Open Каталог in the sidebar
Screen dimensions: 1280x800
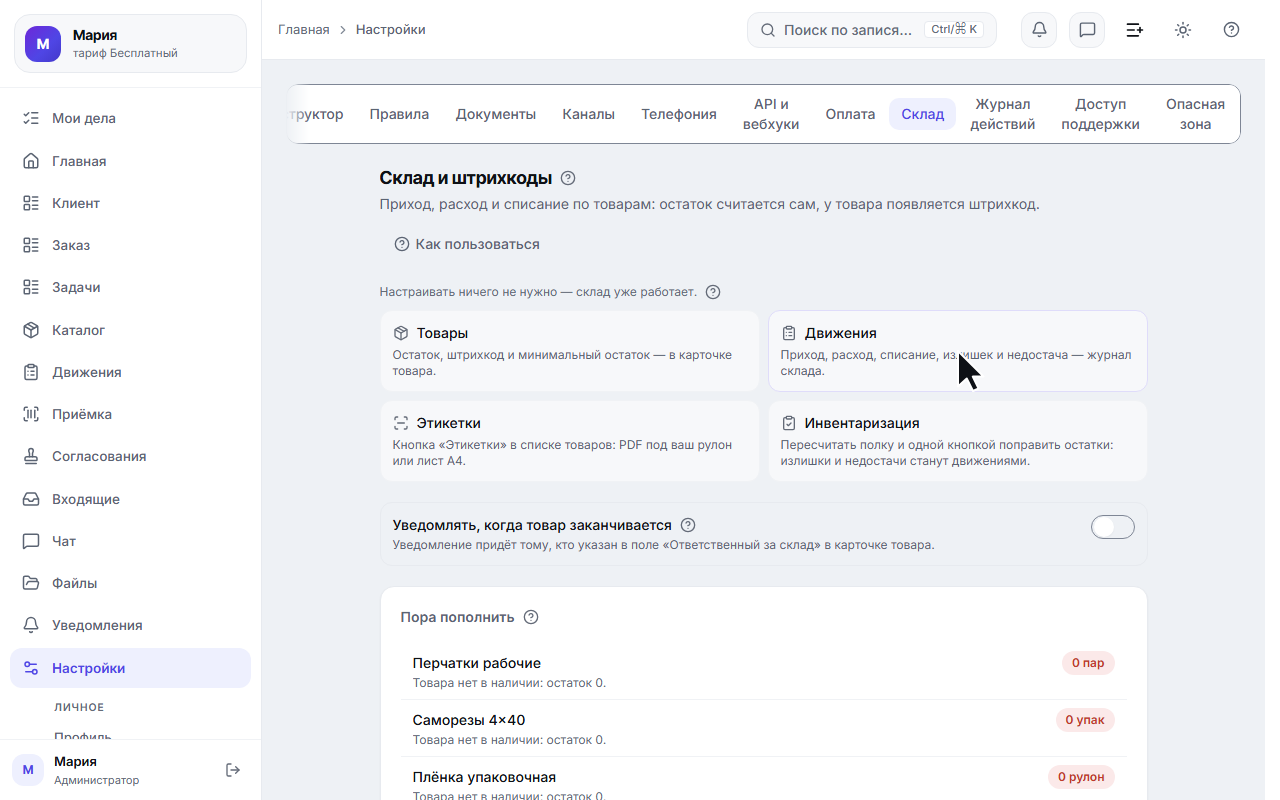[130, 330]
